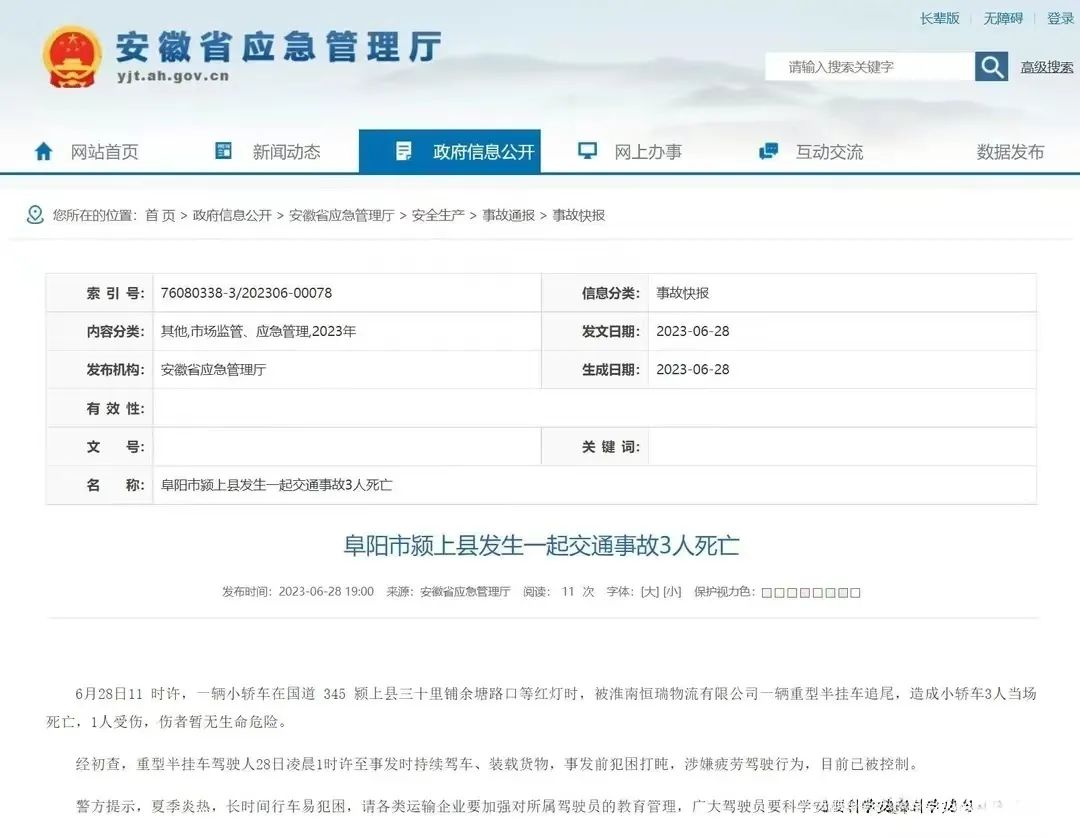Image resolution: width=1080 pixels, height=838 pixels.
Task: Click the news icon beside 新闻动态
Action: coord(224,151)
